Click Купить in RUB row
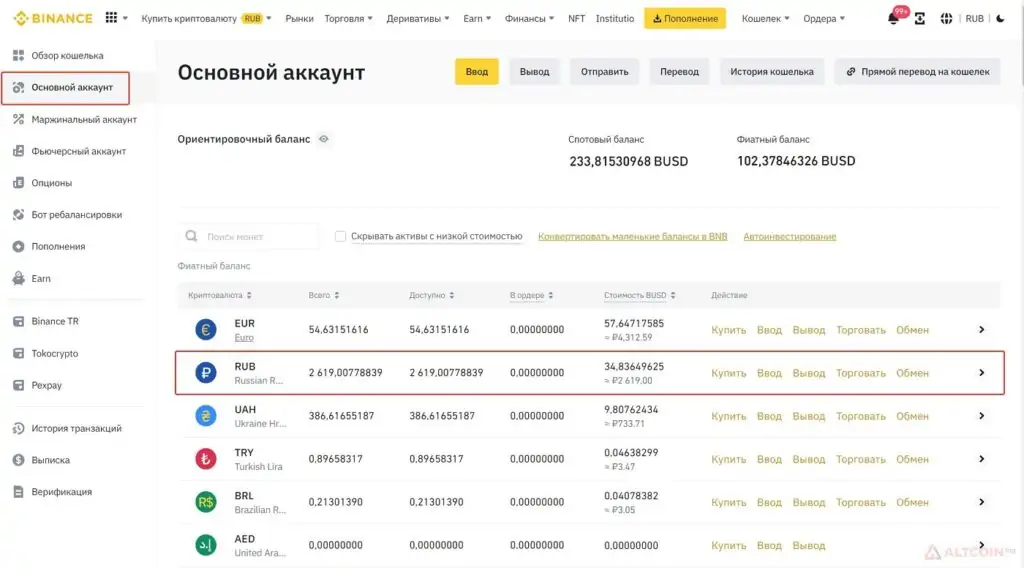The height and width of the screenshot is (568, 1024). pyautogui.click(x=728, y=373)
